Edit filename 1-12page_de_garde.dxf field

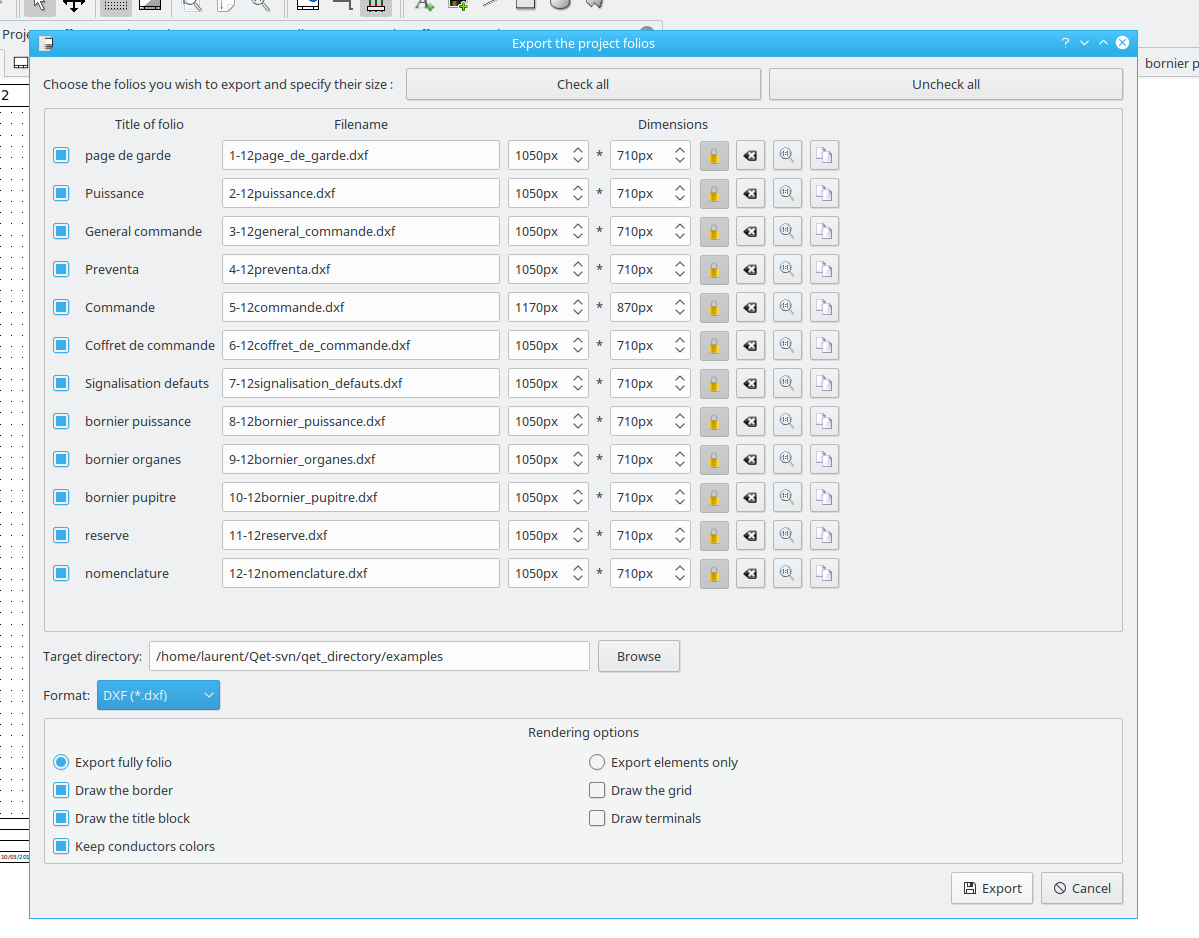tap(361, 155)
